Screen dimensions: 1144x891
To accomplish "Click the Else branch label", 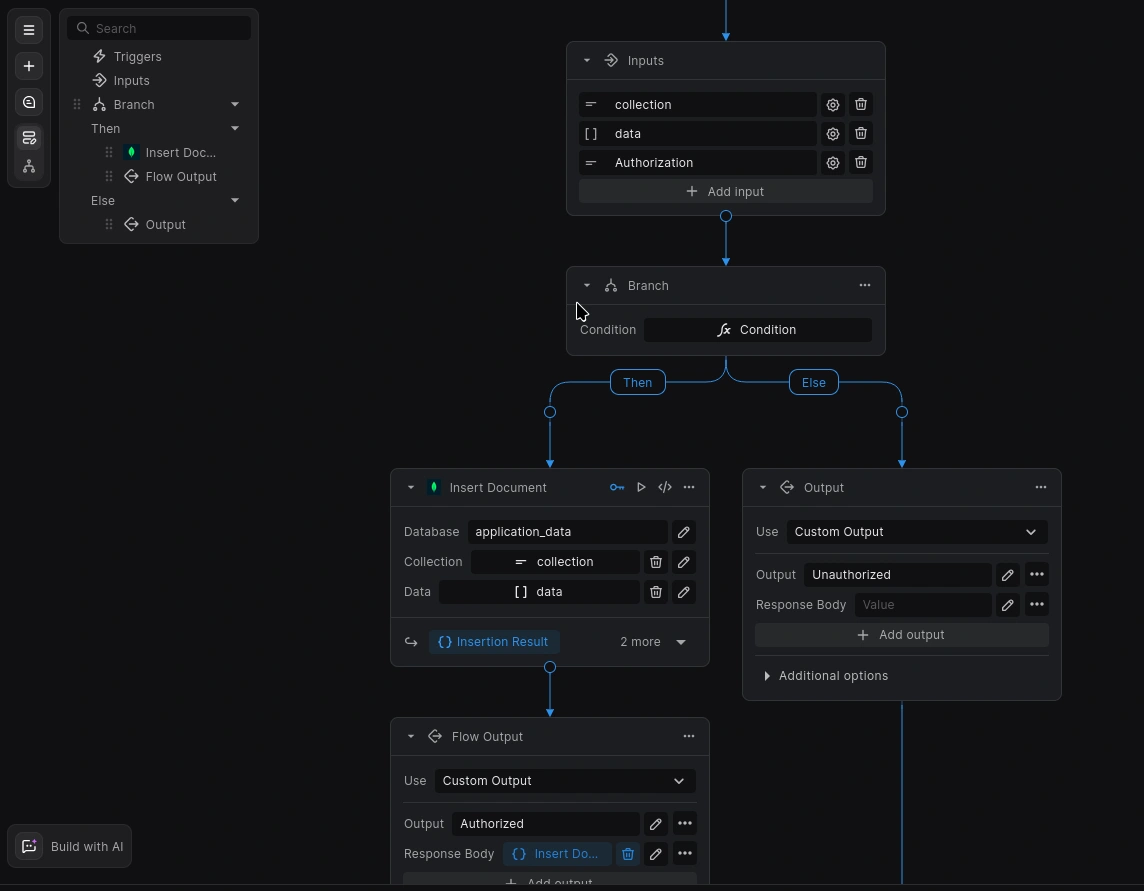I will (813, 382).
